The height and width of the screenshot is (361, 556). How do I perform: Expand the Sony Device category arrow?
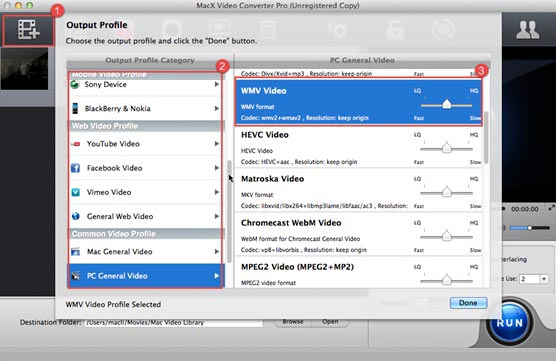216,84
